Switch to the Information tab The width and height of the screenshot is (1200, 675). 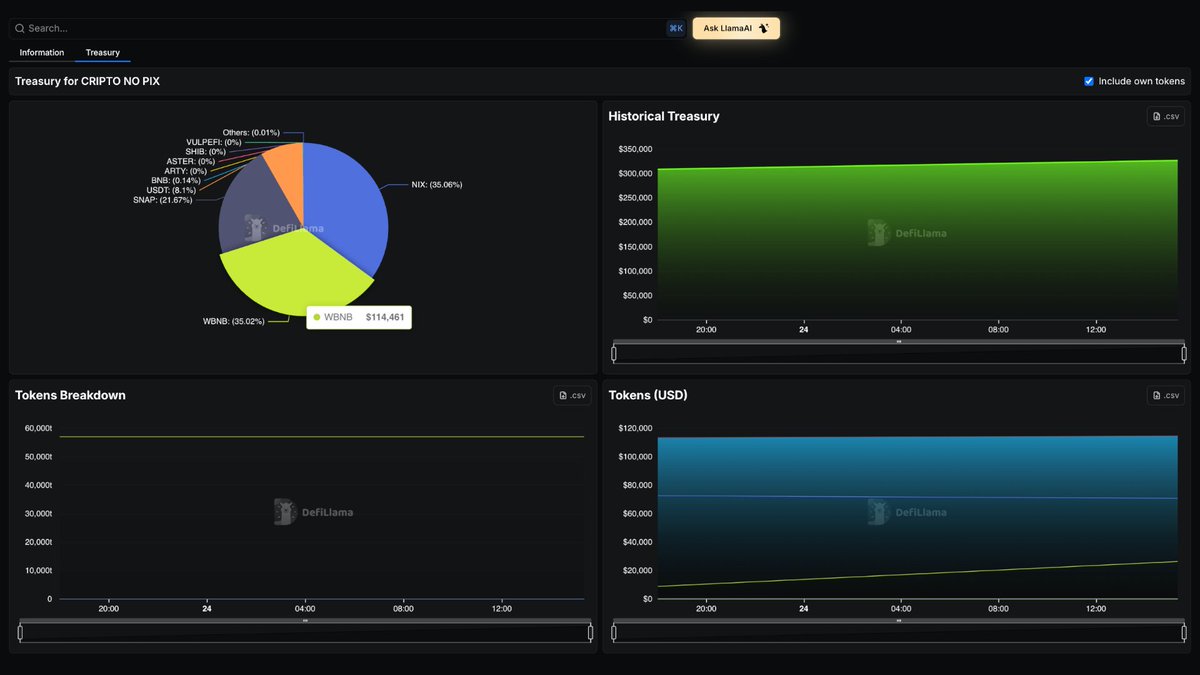[x=42, y=52]
